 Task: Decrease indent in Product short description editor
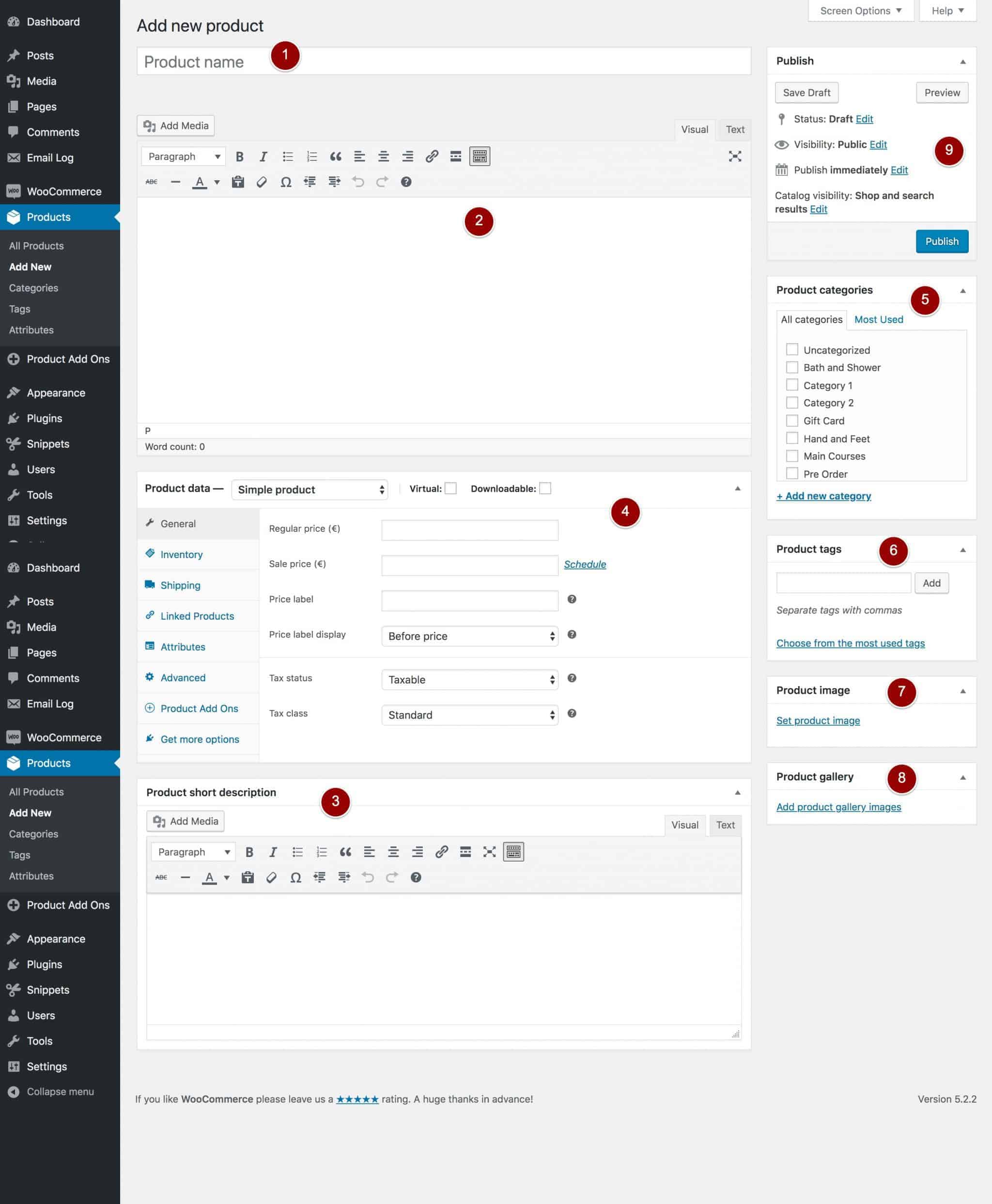coord(319,877)
